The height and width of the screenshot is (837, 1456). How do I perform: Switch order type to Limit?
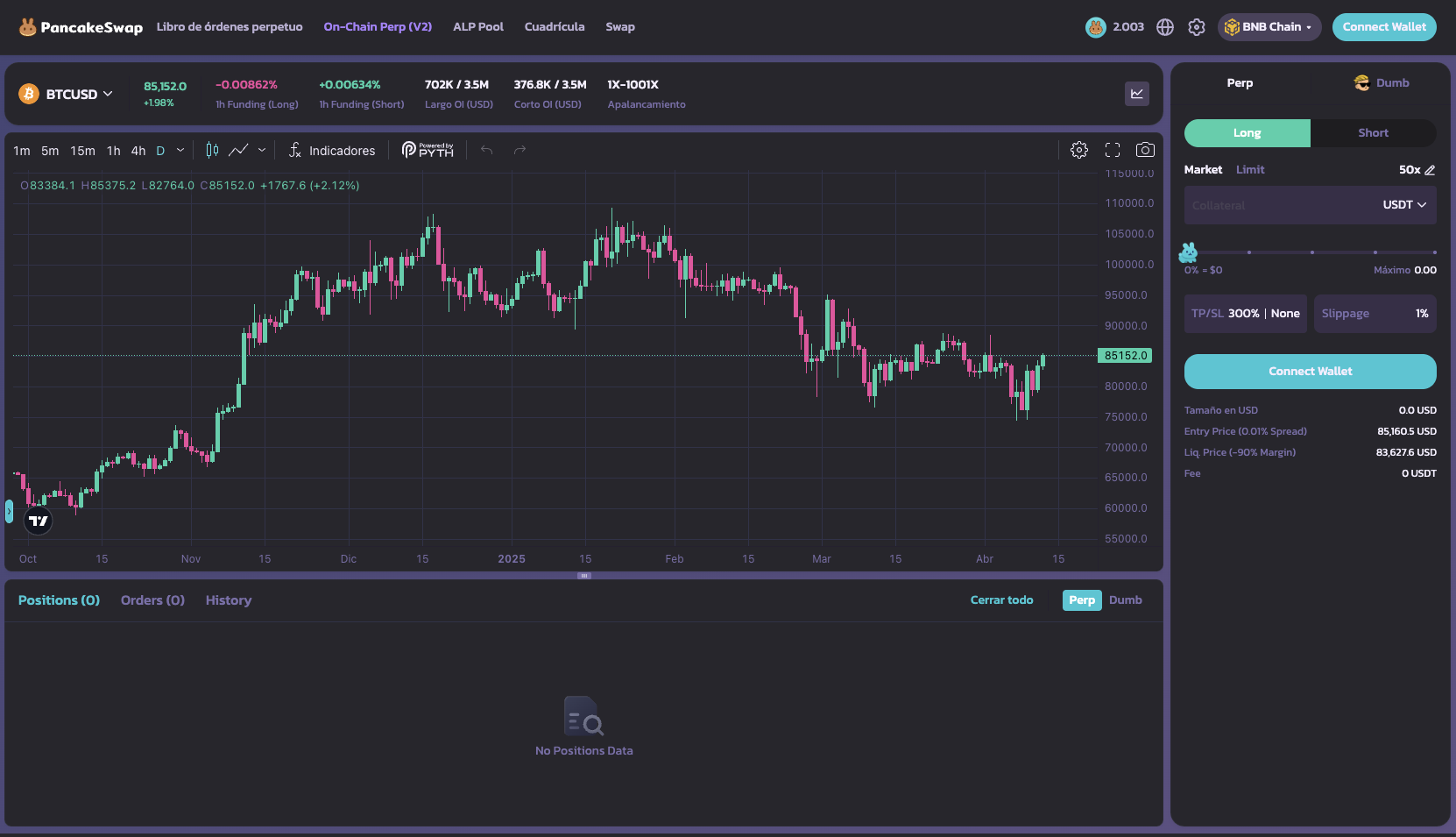tap(1250, 170)
